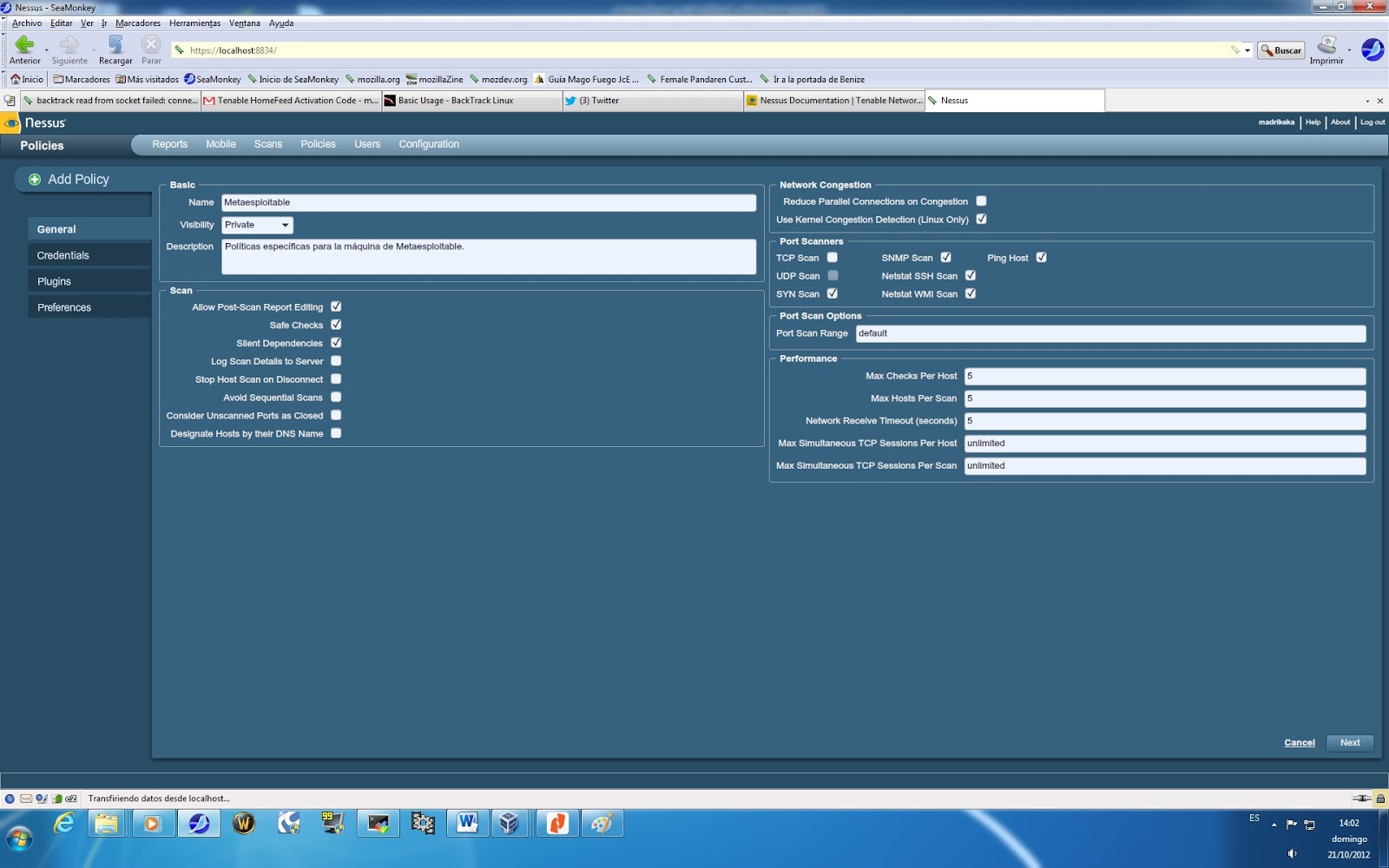
Task: Click the Add Policy plus icon
Action: pos(35,180)
